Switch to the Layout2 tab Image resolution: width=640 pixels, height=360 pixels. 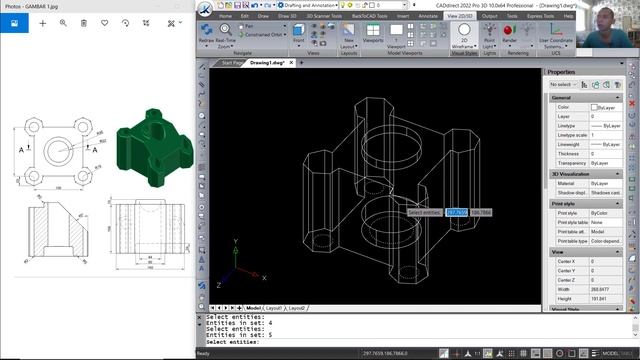(296, 308)
